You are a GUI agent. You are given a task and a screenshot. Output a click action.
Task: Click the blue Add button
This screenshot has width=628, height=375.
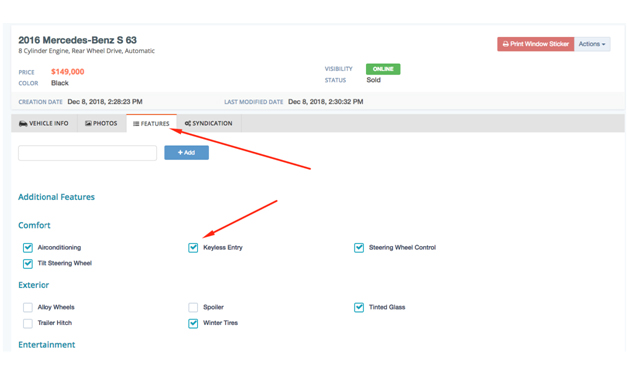pos(187,153)
